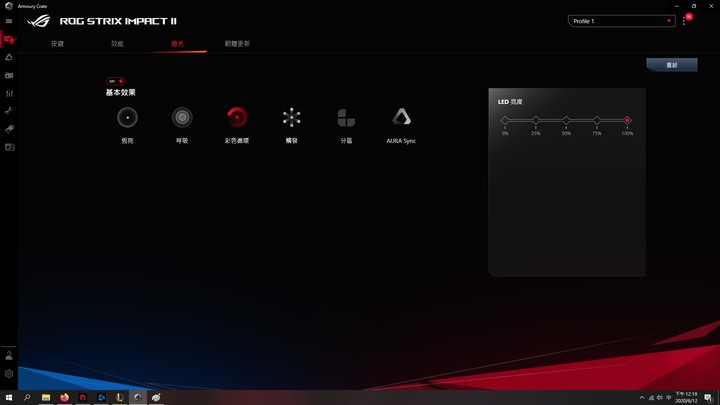Screen dimensions: 720x405
Task: Open the AURA Sync triangle sidebar icon
Action: tap(9, 57)
